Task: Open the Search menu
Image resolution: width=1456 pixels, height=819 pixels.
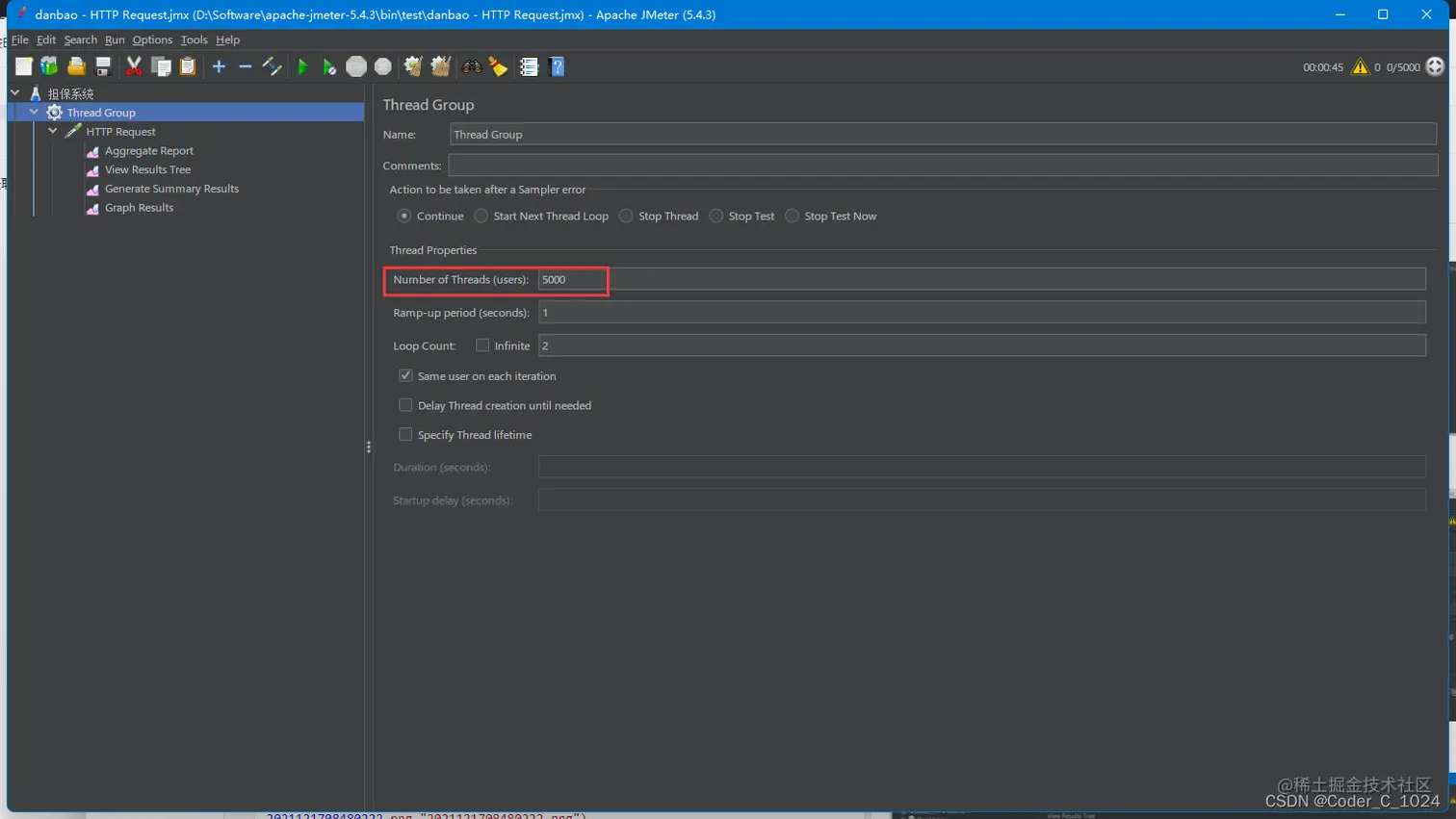Action: pos(81,39)
